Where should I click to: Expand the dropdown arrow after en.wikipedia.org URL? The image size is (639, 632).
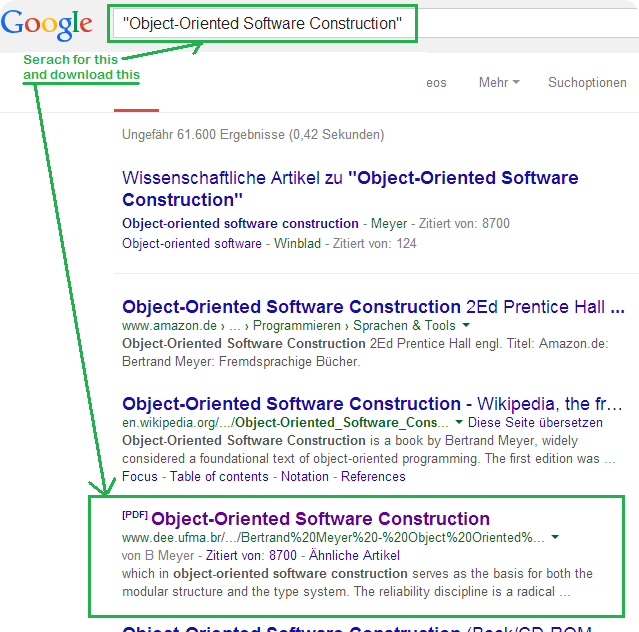pyautogui.click(x=459, y=422)
